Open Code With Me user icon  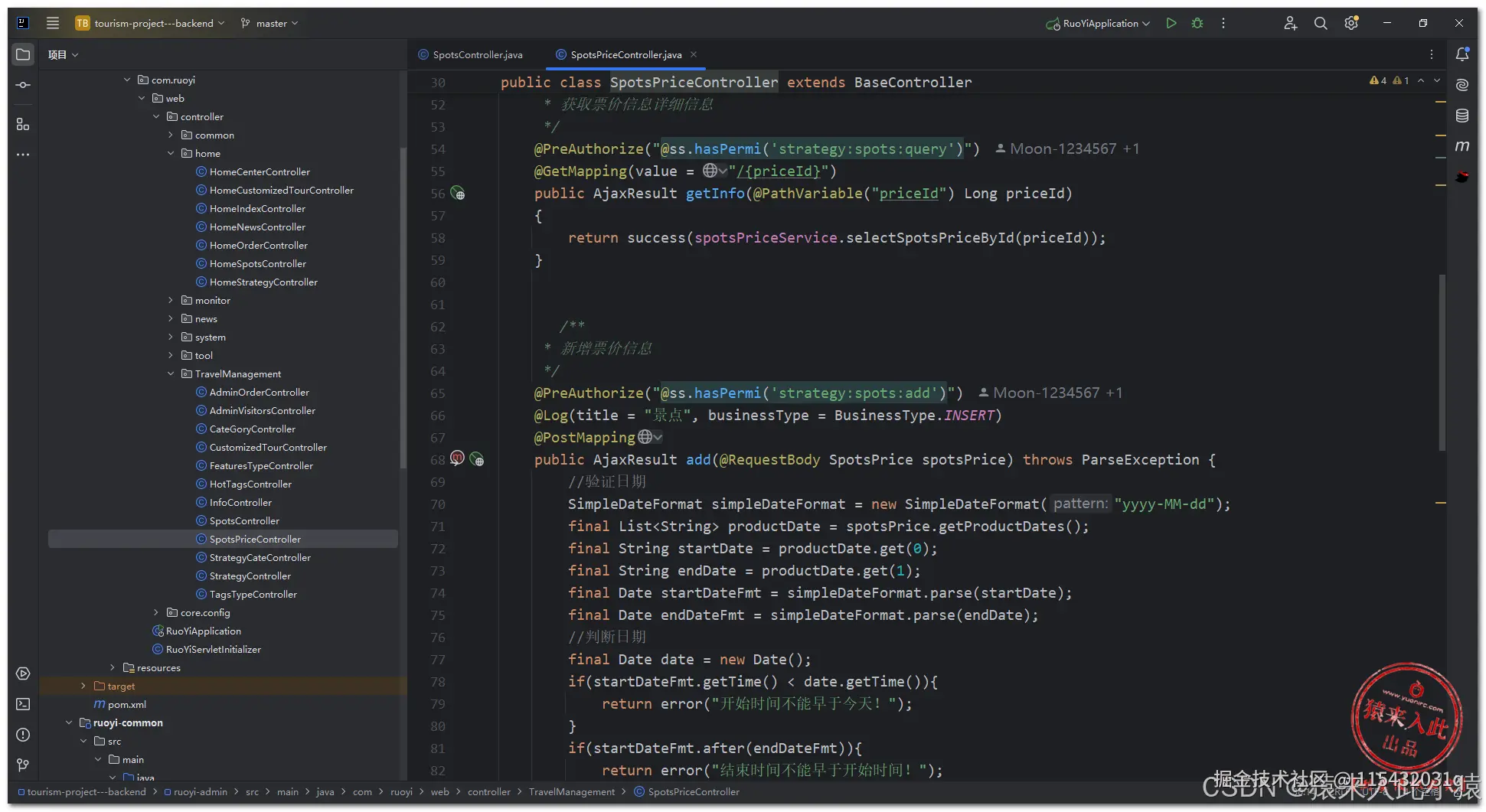[x=1291, y=23]
